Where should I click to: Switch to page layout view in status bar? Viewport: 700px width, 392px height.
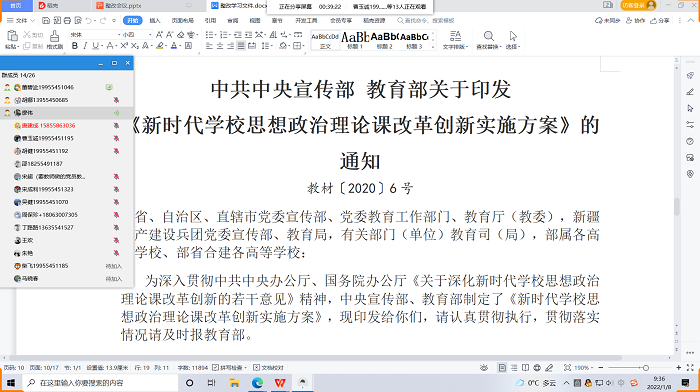(x=502, y=367)
